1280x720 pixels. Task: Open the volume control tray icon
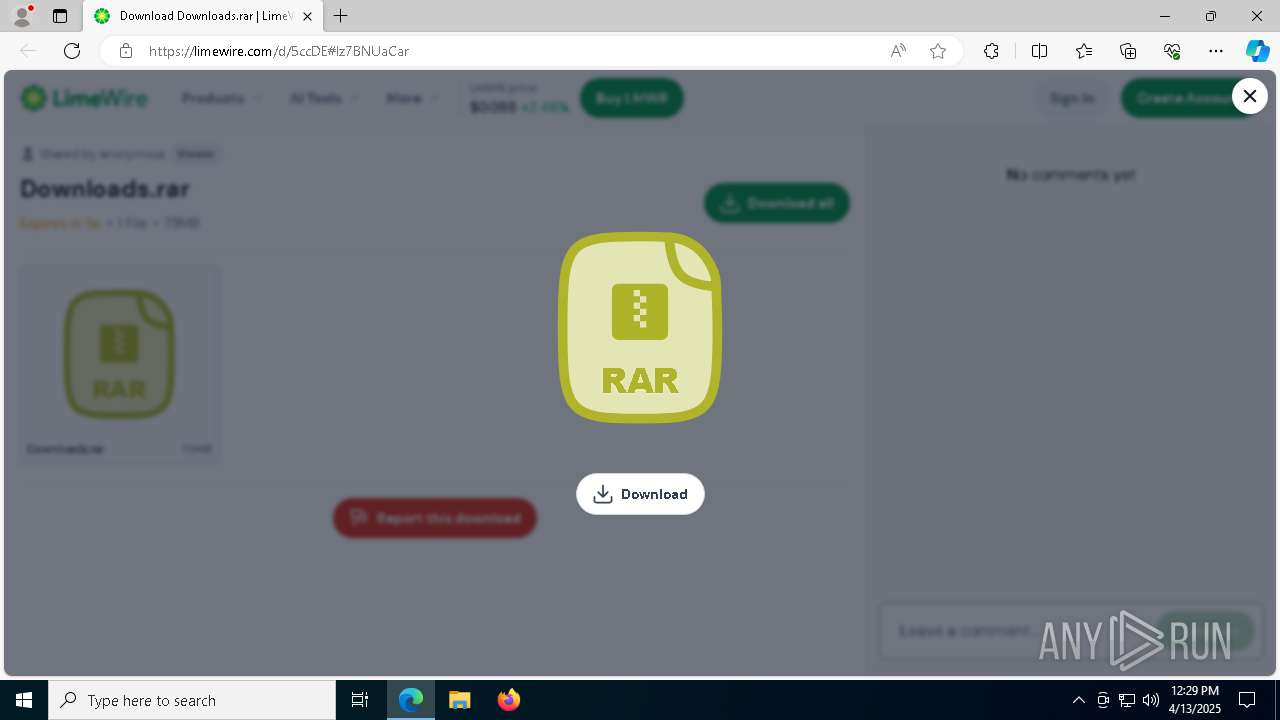(1151, 700)
